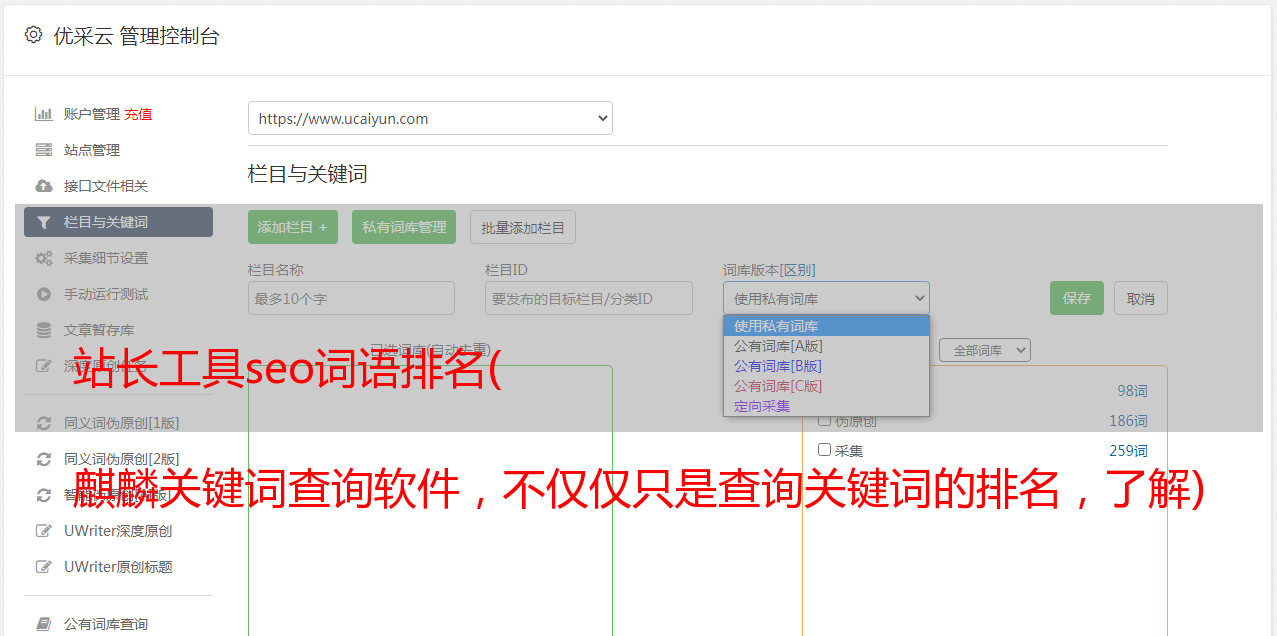Screen dimensions: 1277x636
Task: Click the gear icon beside 优采云 管理控制台
Action: coord(34,35)
